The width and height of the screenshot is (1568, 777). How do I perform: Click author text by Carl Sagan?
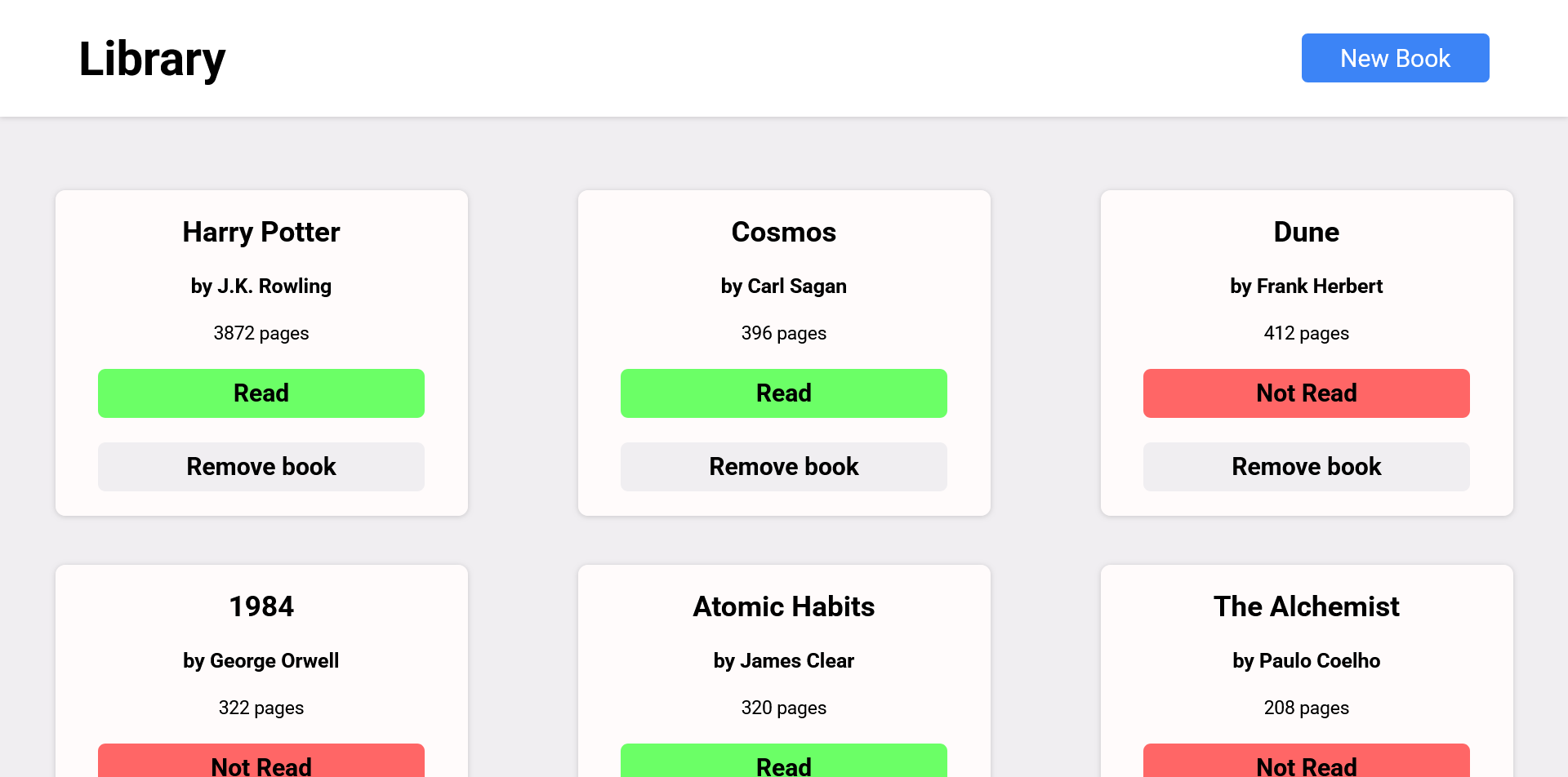784,286
